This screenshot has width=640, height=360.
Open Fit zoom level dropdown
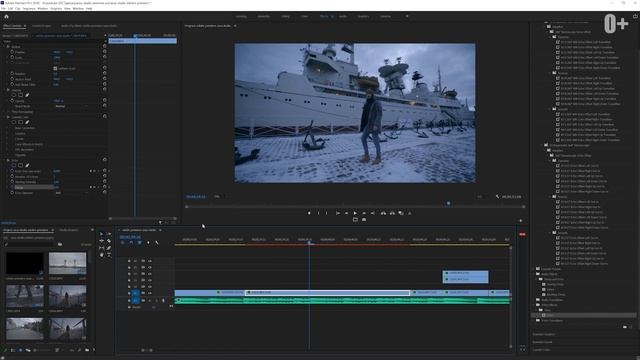point(218,197)
